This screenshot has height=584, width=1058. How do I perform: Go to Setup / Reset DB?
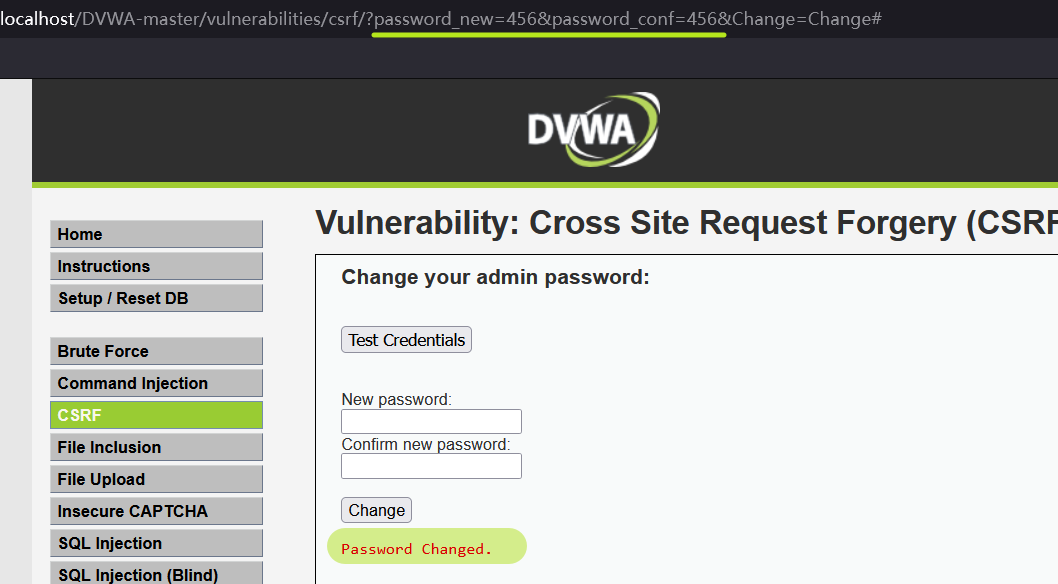[x=156, y=298]
